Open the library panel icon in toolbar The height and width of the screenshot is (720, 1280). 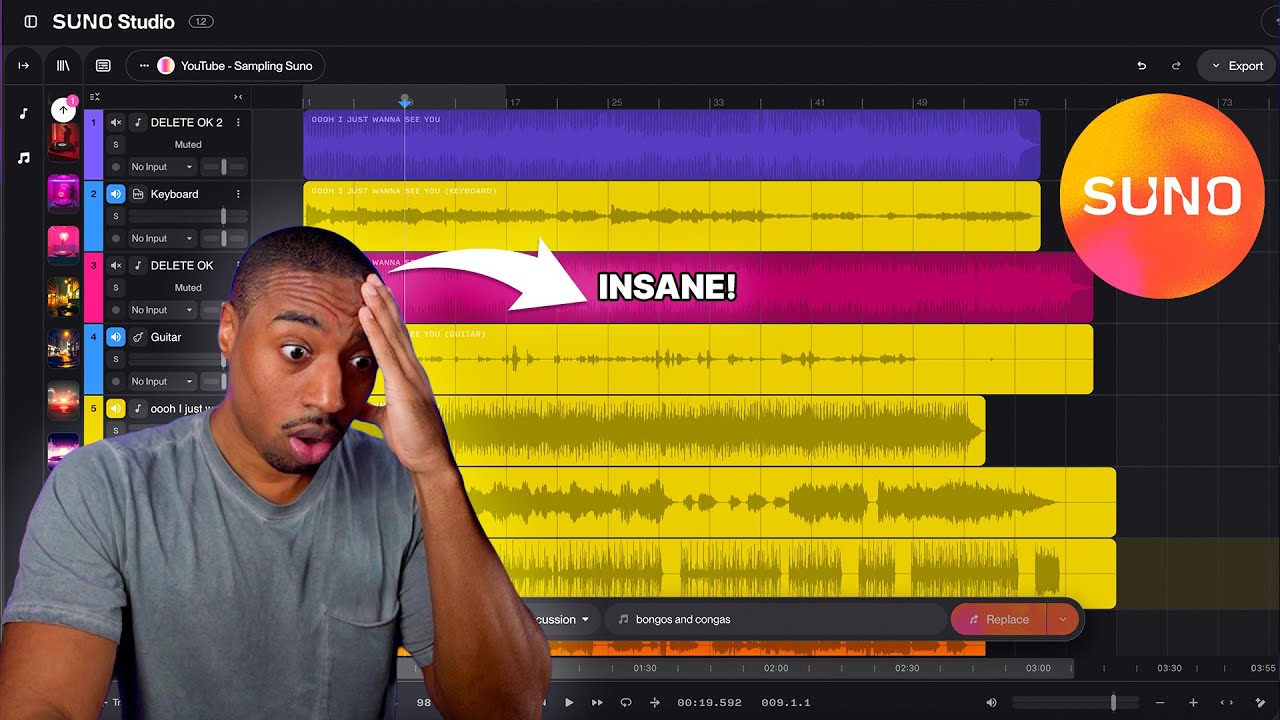point(63,66)
